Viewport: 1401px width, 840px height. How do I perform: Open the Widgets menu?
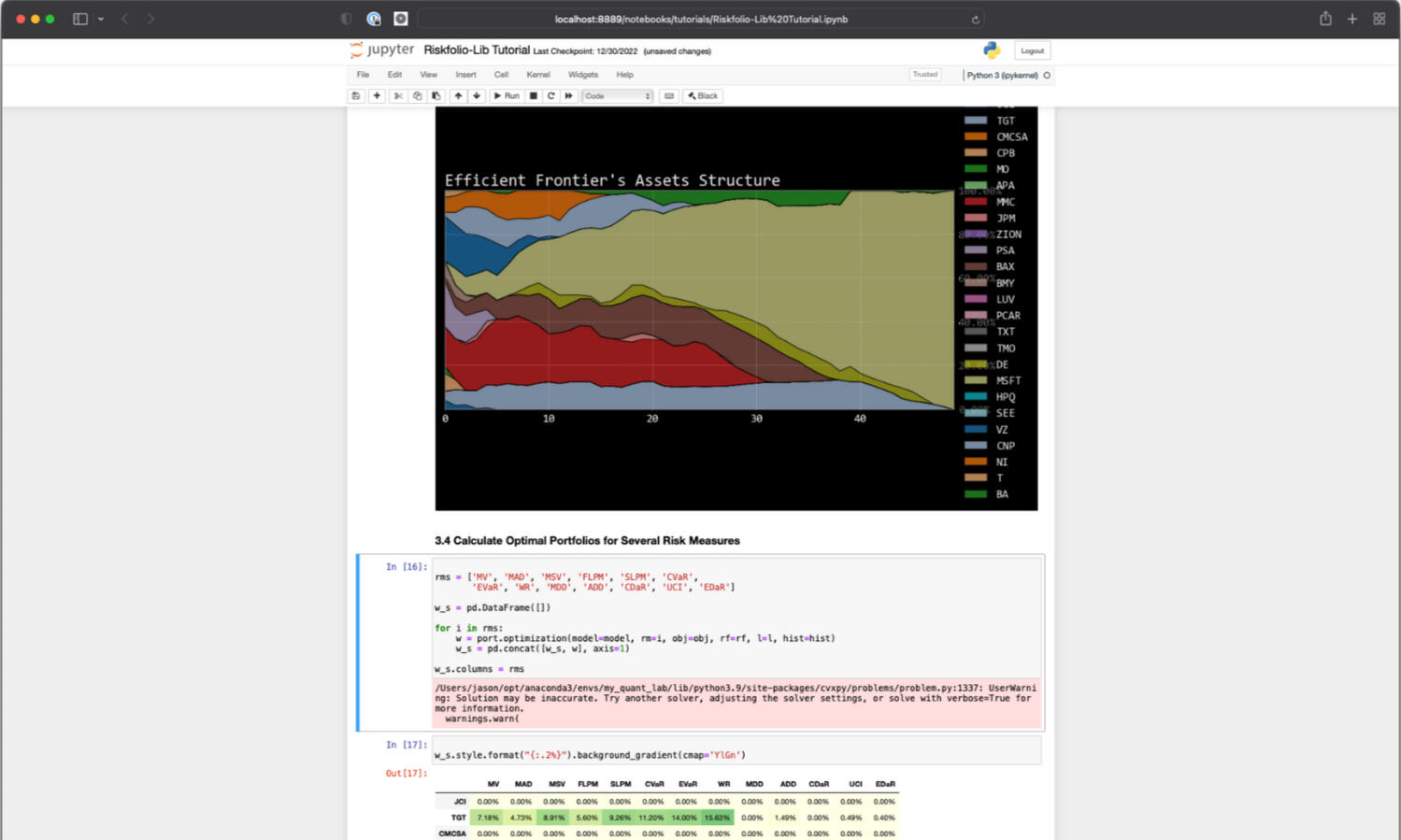[582, 75]
